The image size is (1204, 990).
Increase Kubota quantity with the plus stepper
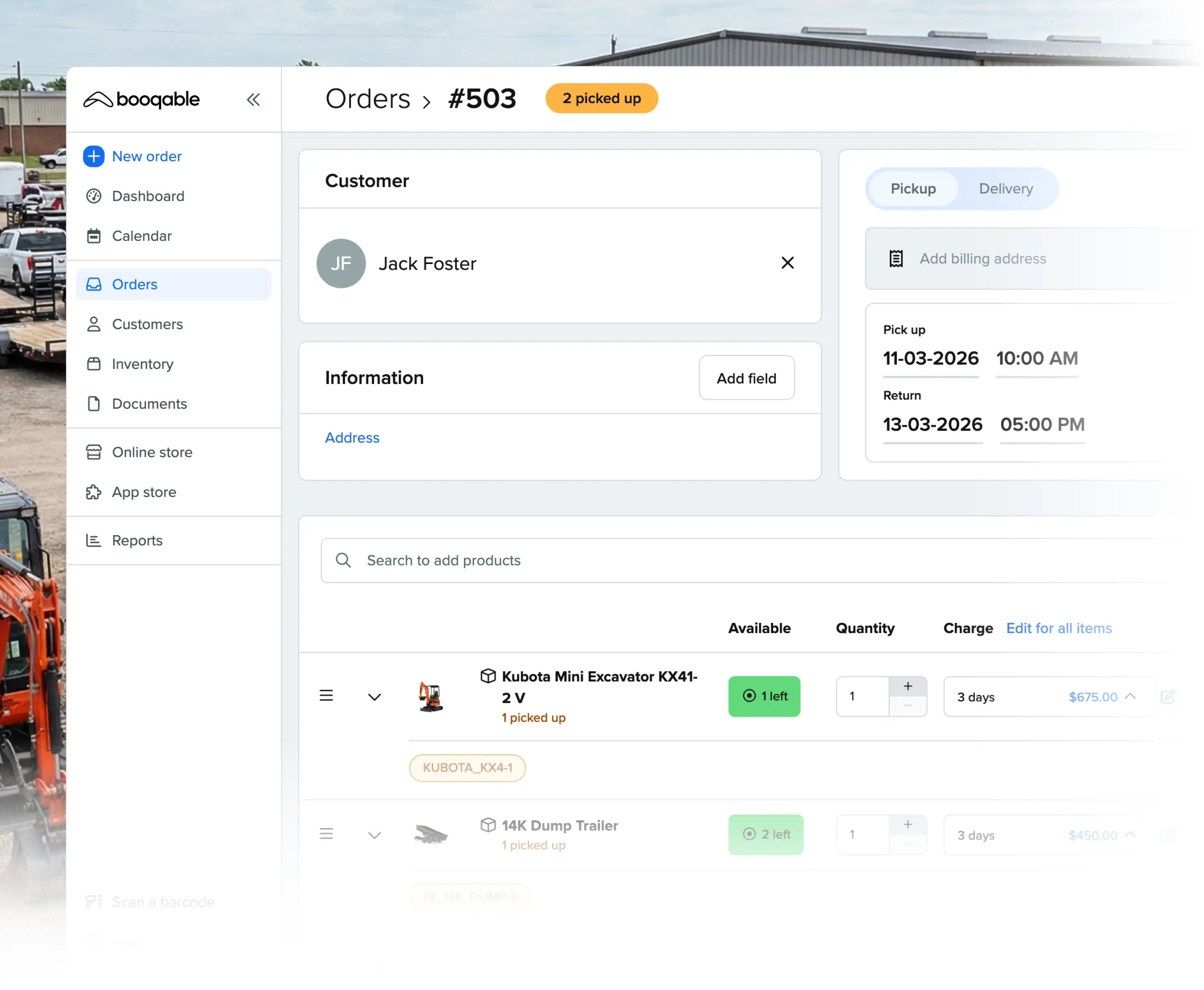(x=907, y=686)
